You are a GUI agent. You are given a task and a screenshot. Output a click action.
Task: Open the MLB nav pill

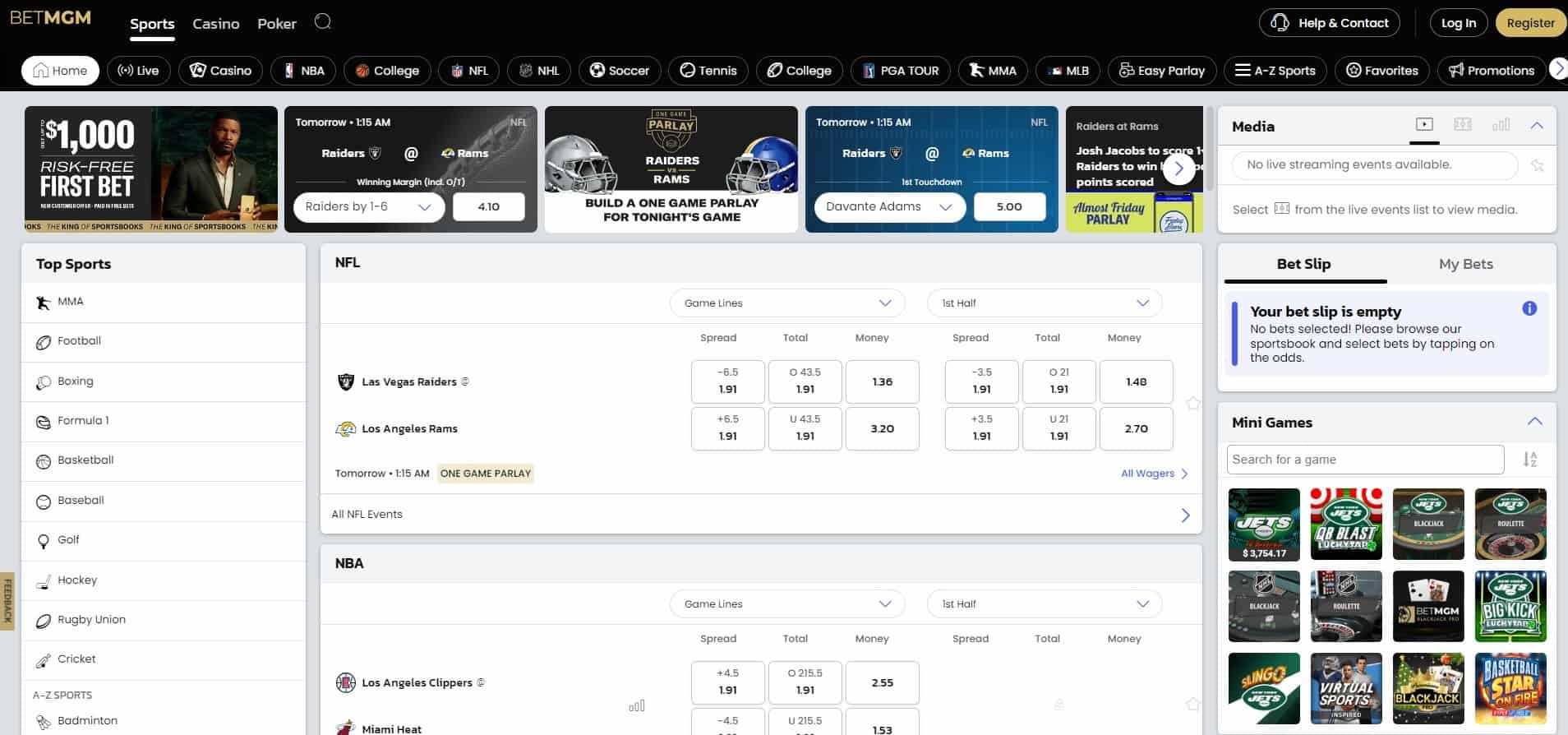pyautogui.click(x=1068, y=71)
